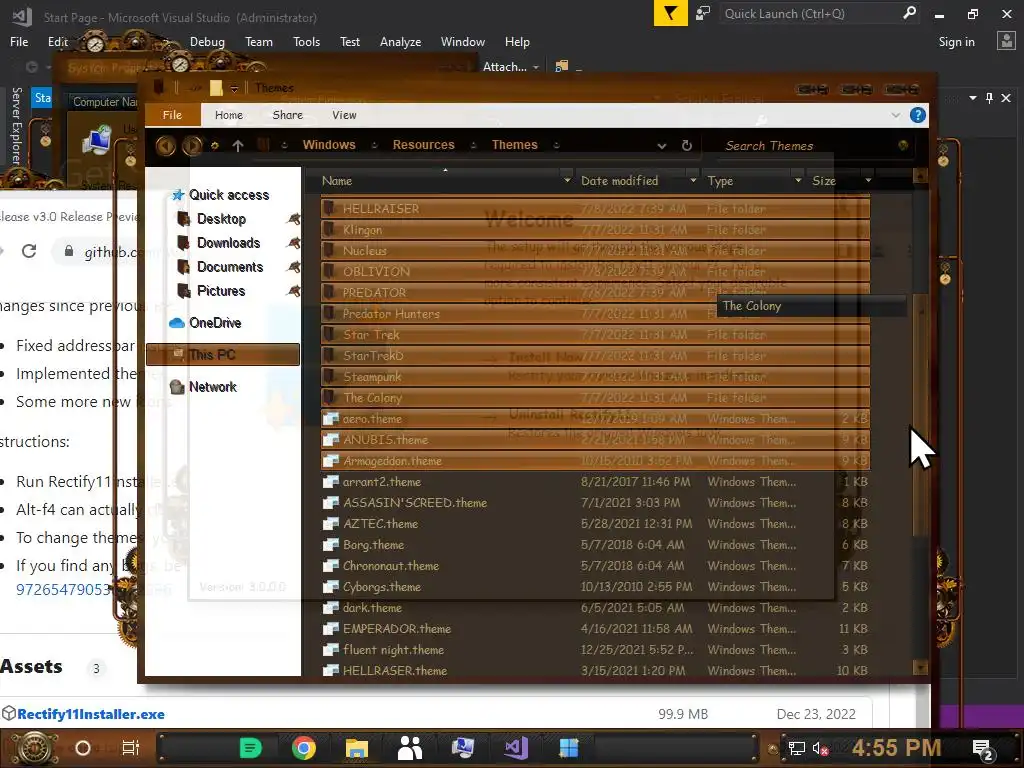The height and width of the screenshot is (768, 1024).
Task: Open the Tools menu
Action: [x=306, y=42]
